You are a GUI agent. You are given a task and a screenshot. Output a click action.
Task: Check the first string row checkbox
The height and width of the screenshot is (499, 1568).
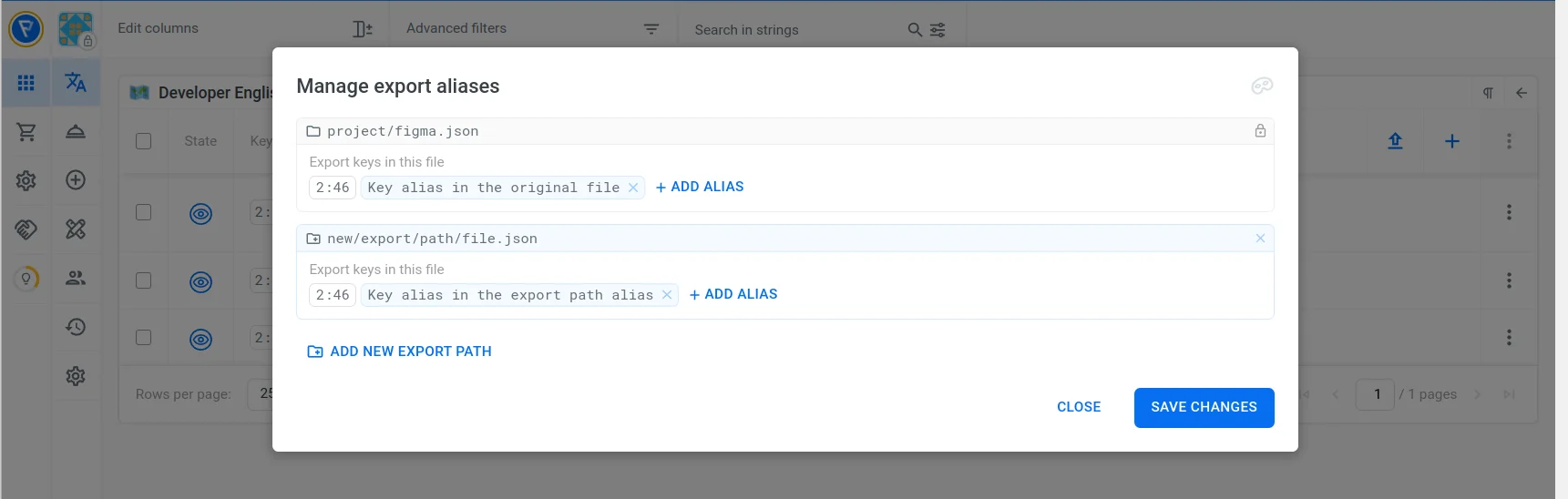coord(144,212)
